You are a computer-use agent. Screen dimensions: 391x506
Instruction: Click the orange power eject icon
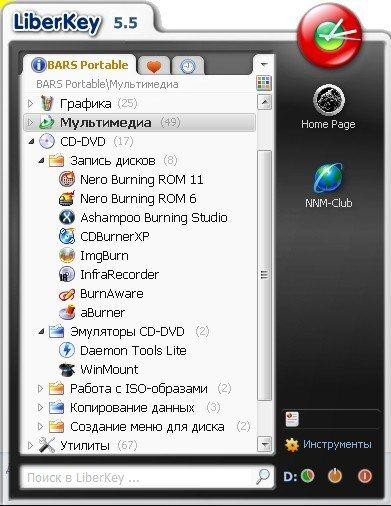[335, 476]
